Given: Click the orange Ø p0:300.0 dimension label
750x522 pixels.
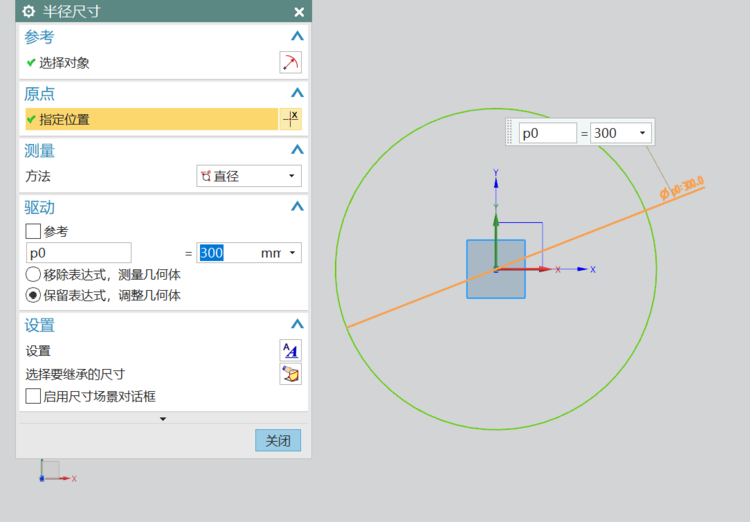Looking at the screenshot, I should click(682, 188).
